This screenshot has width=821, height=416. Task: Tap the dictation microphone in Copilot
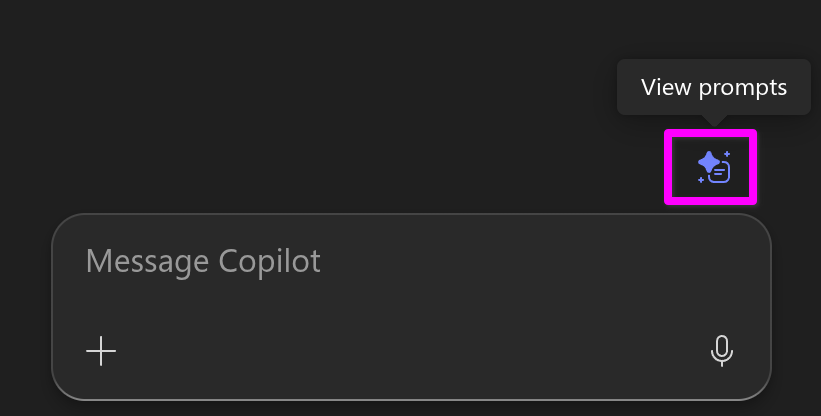[x=721, y=350]
